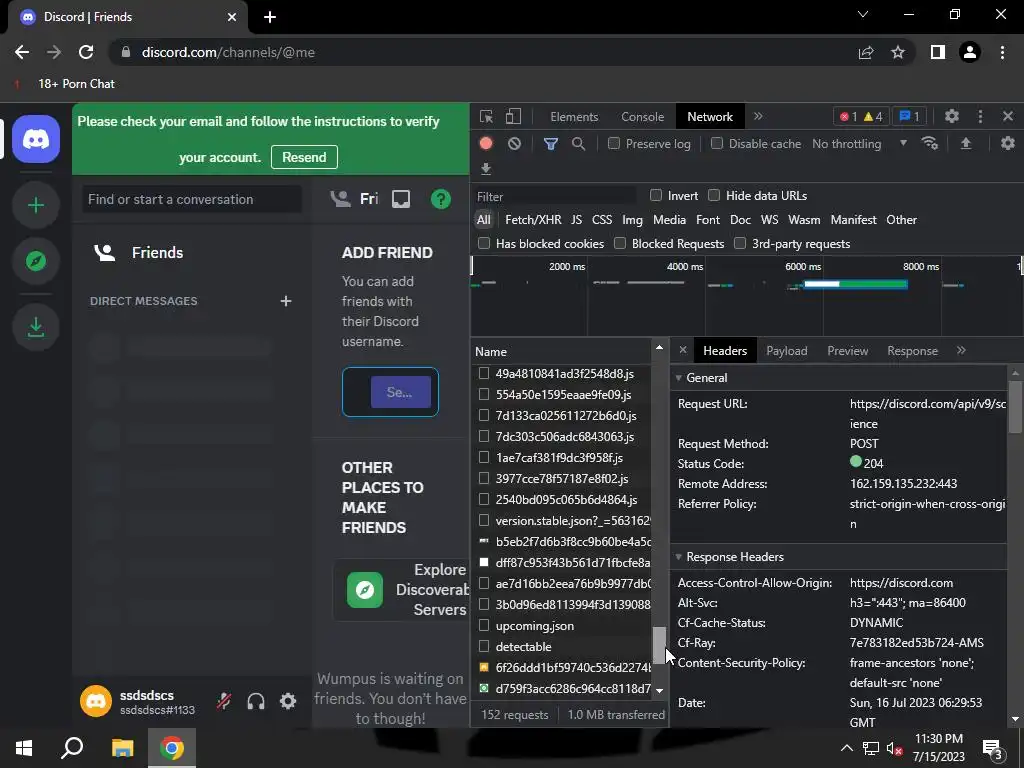Bookmark this page with star icon

click(898, 52)
